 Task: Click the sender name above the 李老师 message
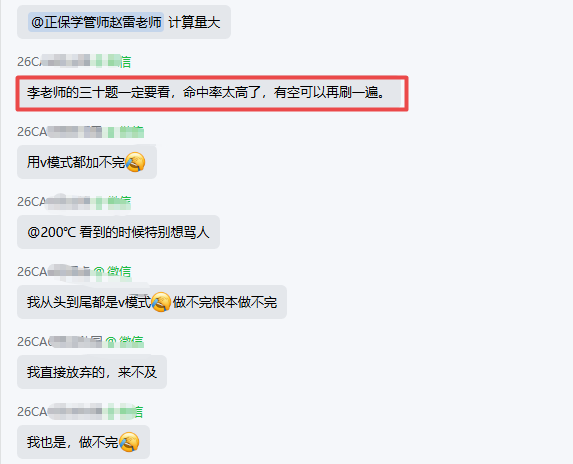point(74,61)
